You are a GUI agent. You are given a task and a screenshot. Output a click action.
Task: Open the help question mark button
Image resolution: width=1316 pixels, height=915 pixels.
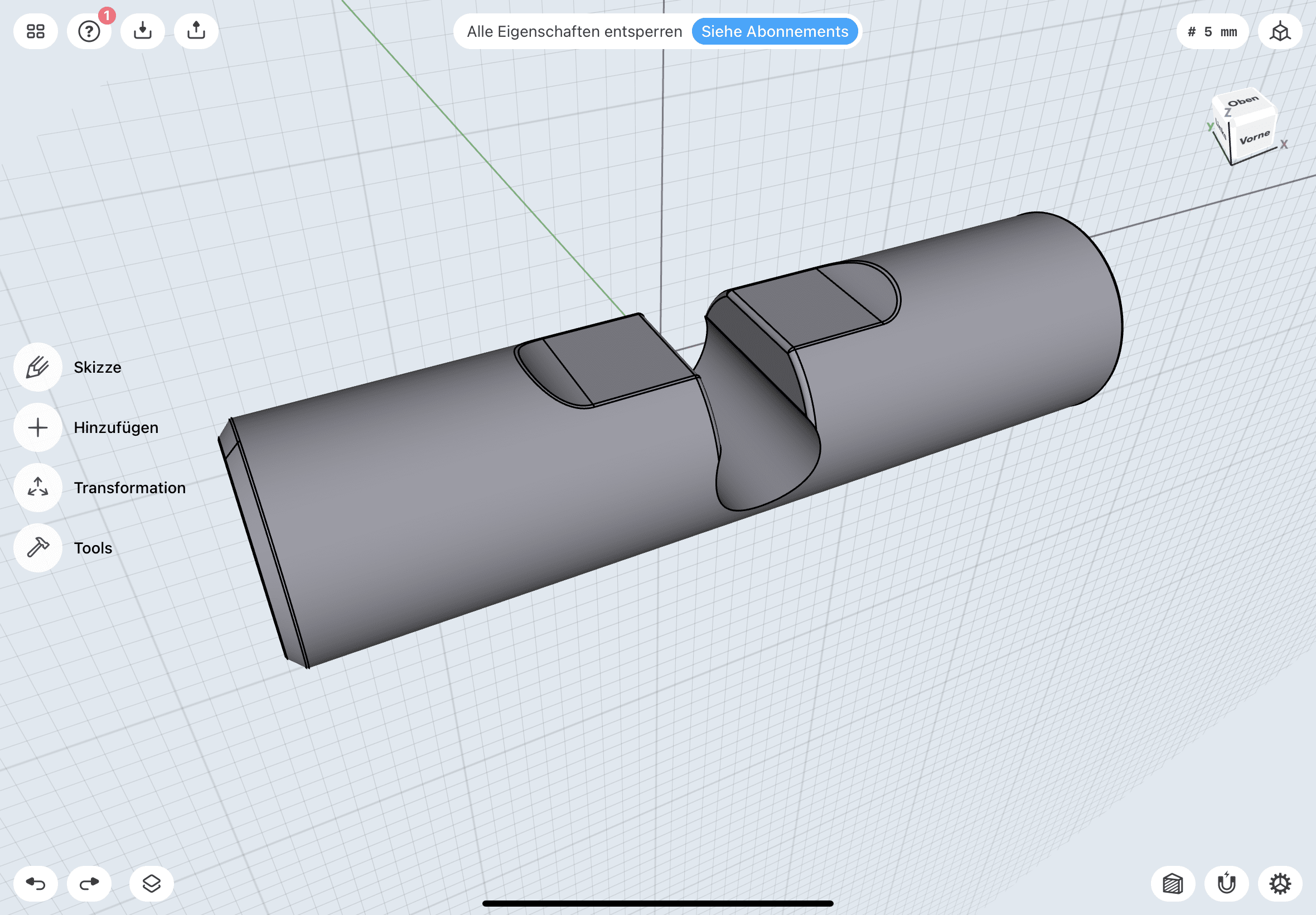click(89, 31)
